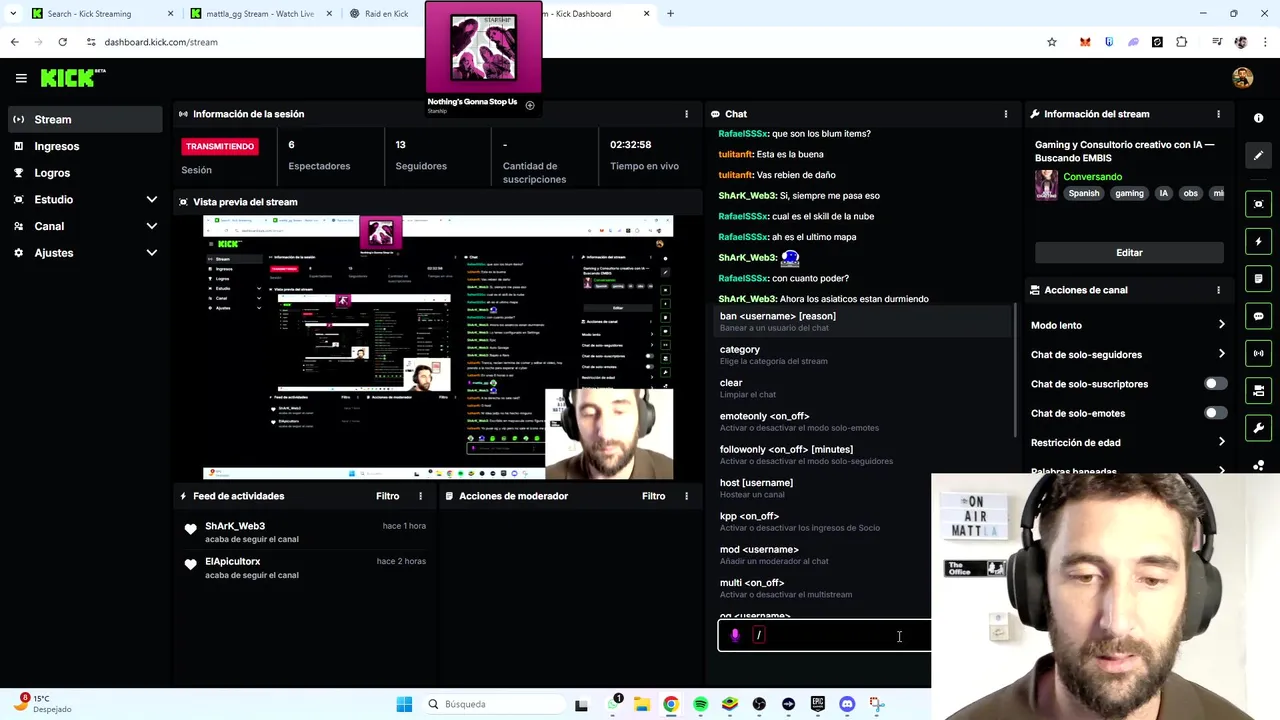
Task: Open the user avatar in the header
Action: coord(1243,78)
